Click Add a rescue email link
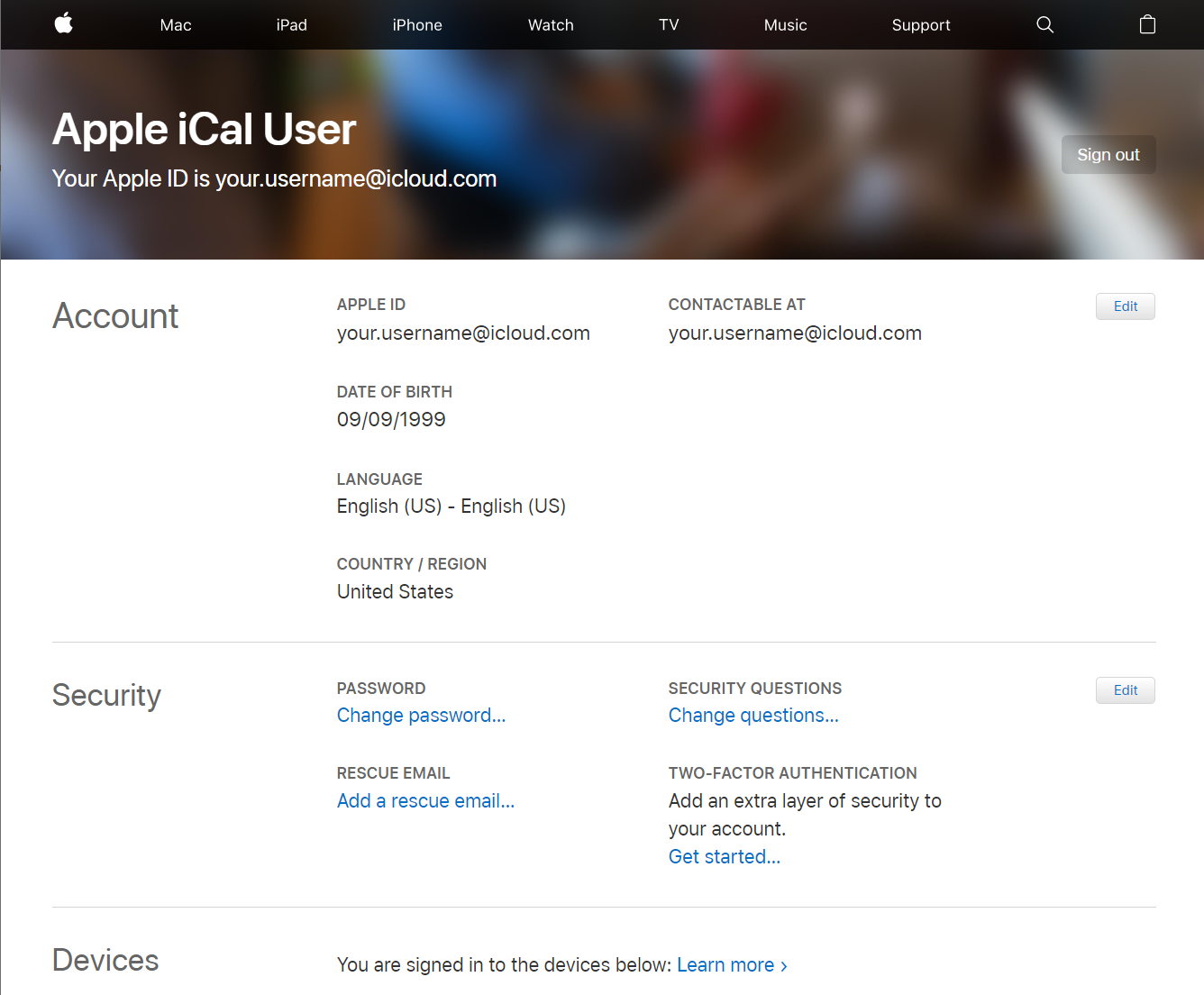 425,801
